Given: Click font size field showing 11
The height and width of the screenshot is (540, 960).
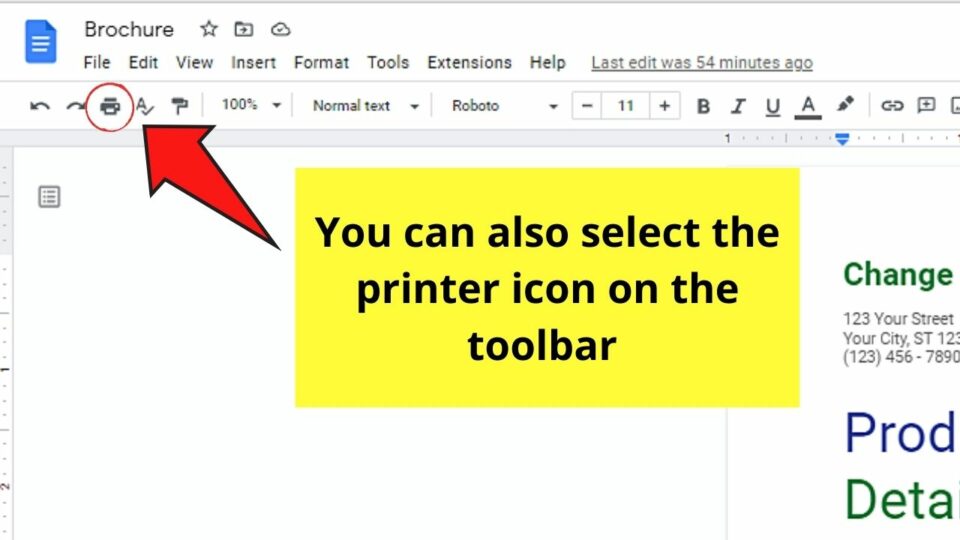Looking at the screenshot, I should point(625,106).
